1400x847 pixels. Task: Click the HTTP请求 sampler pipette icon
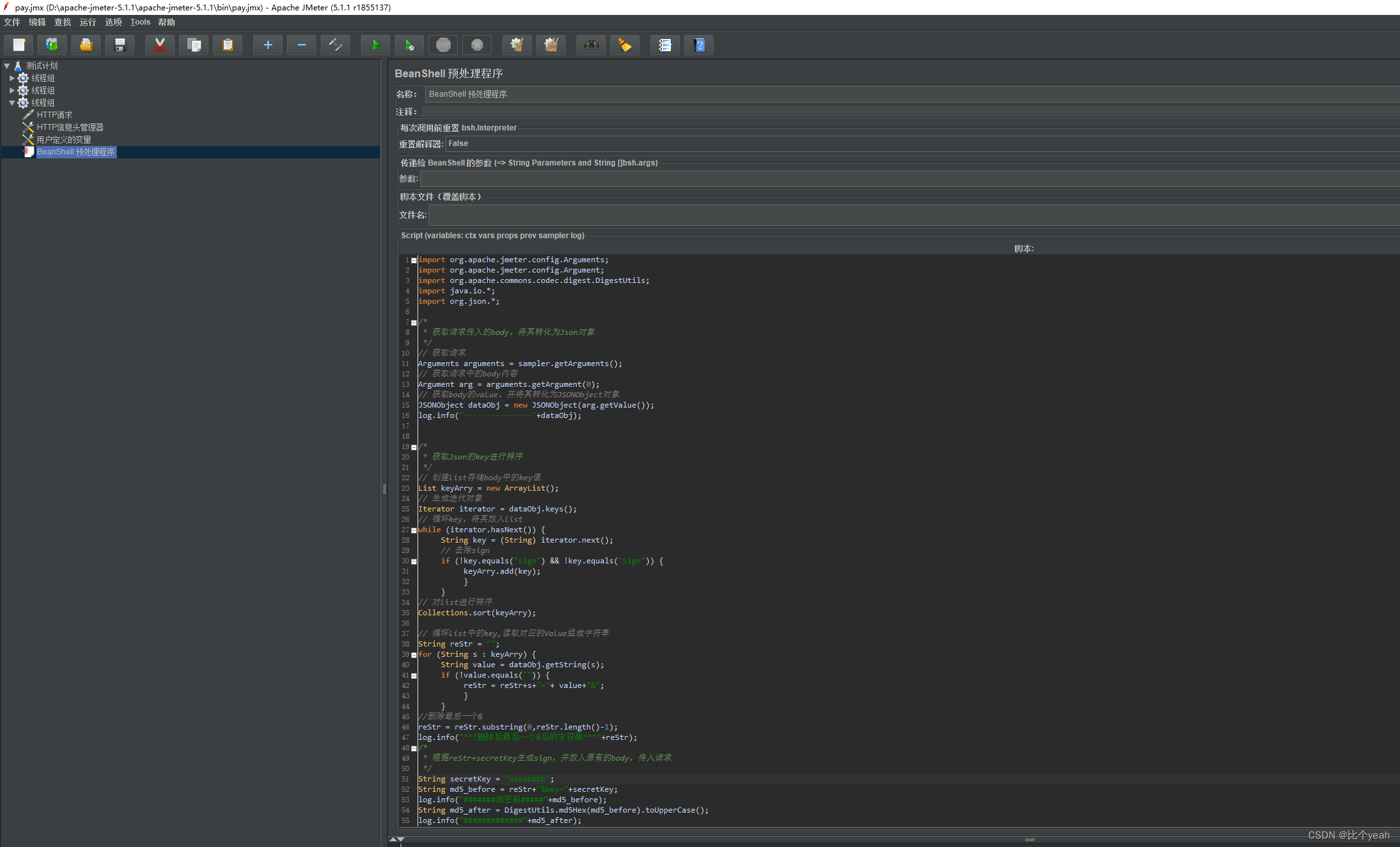[28, 115]
